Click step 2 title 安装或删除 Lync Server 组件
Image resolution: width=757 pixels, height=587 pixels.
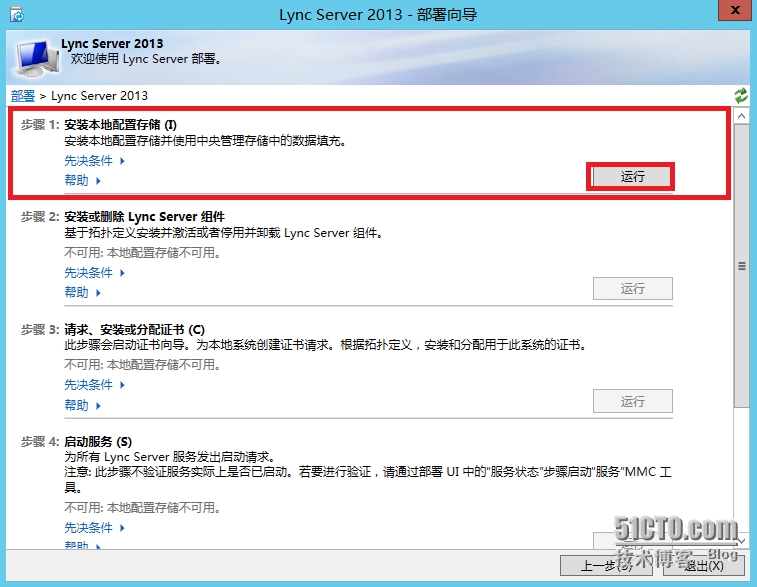tap(144, 217)
